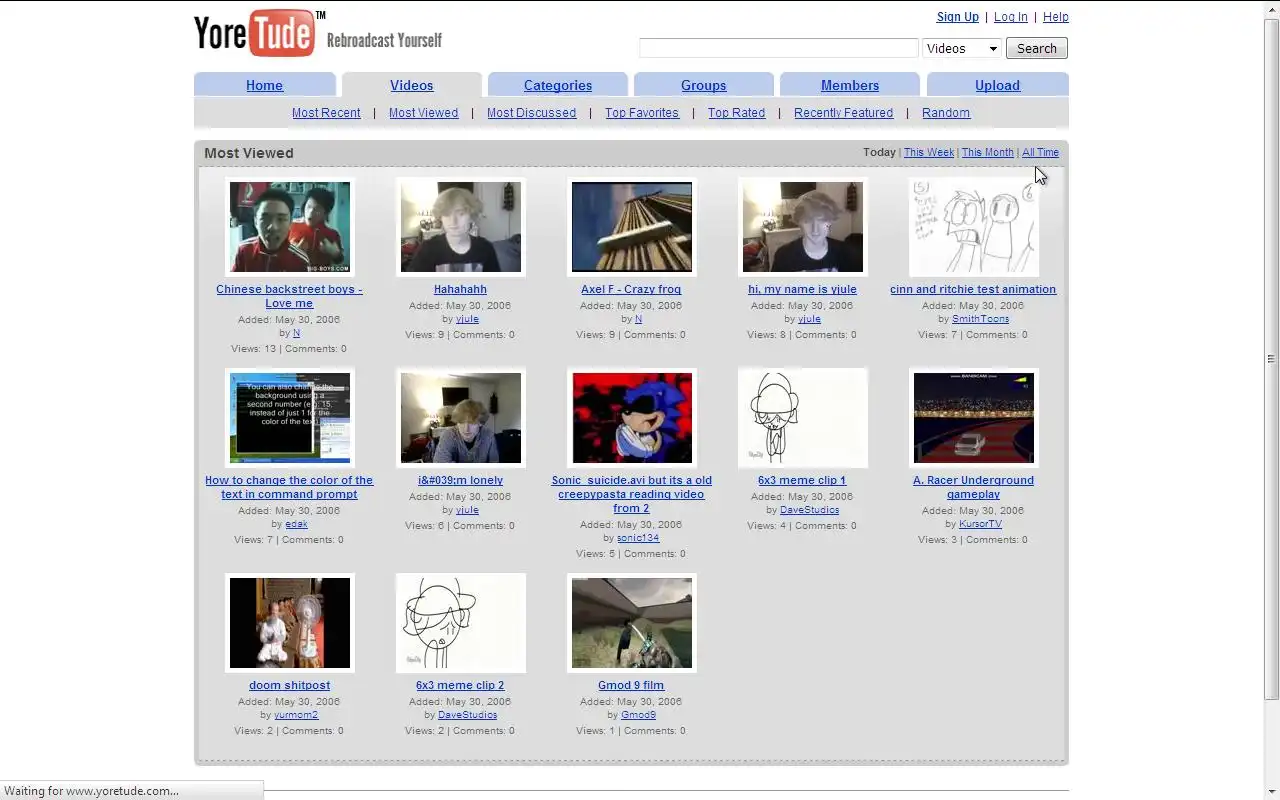Click the How to change the color title
This screenshot has width=1280, height=800.
[x=289, y=487]
